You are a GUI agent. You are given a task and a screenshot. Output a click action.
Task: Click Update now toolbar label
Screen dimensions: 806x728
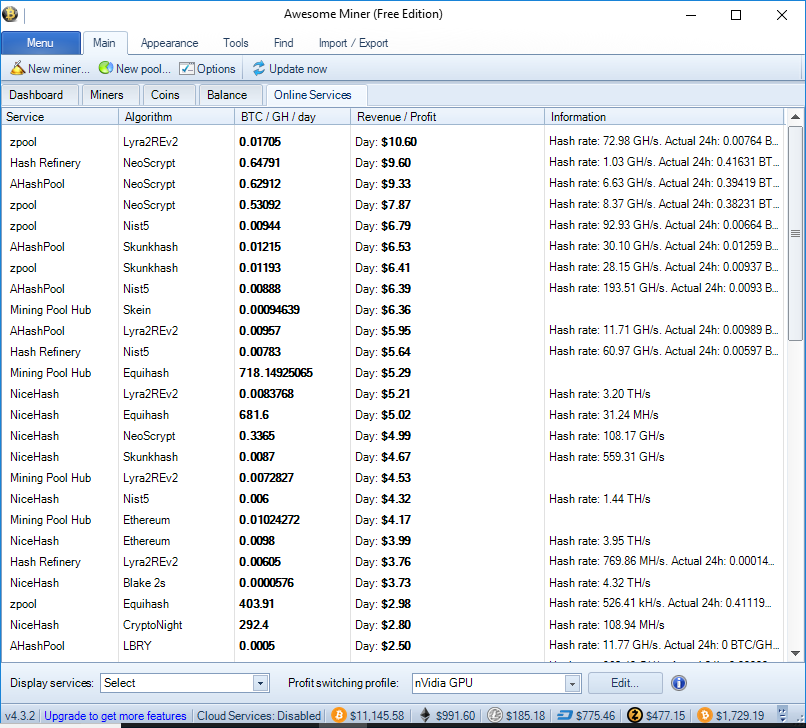pyautogui.click(x=298, y=68)
